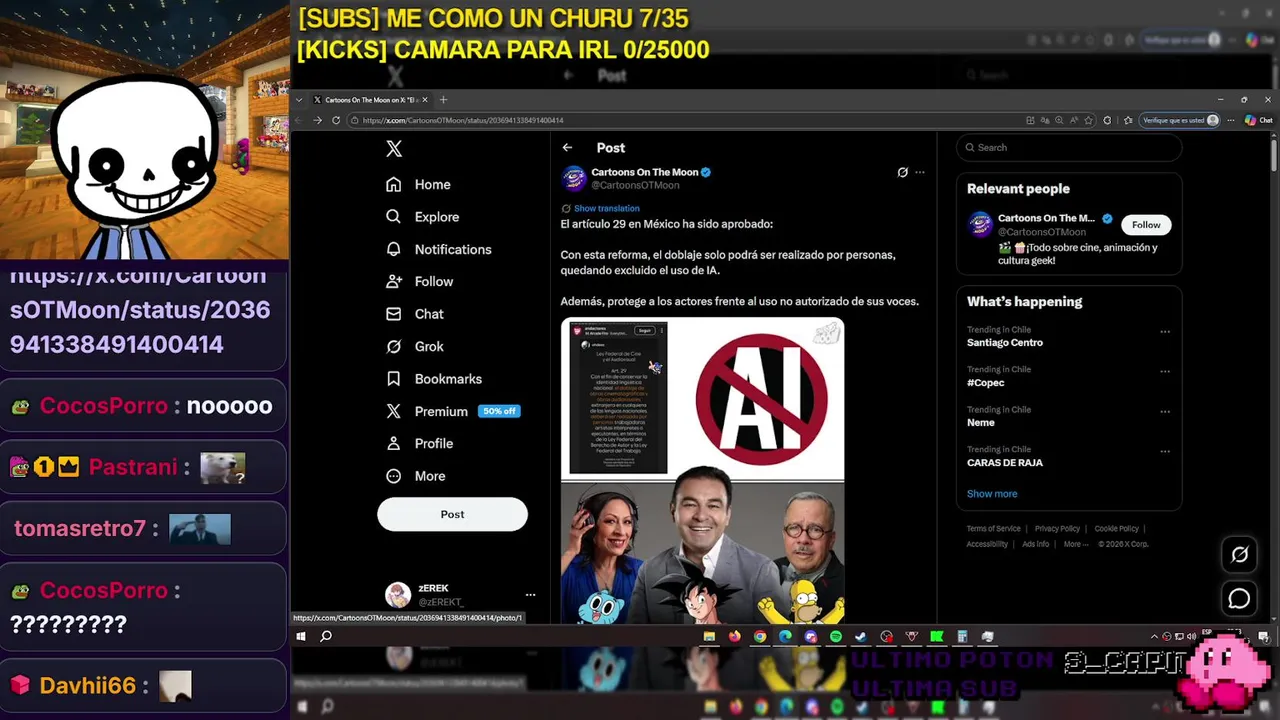Open Firefox from the taskbar
This screenshot has width=1280, height=720.
[x=735, y=636]
